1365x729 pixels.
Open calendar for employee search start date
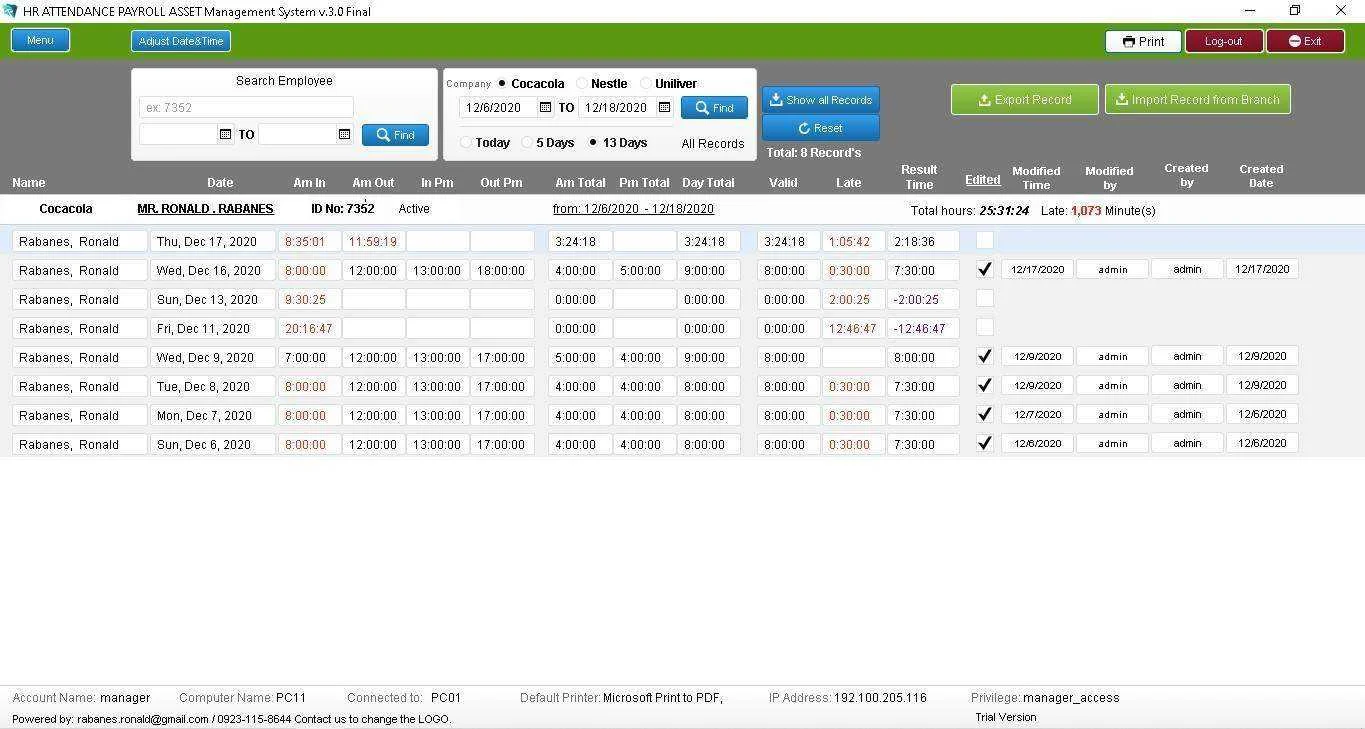point(225,134)
